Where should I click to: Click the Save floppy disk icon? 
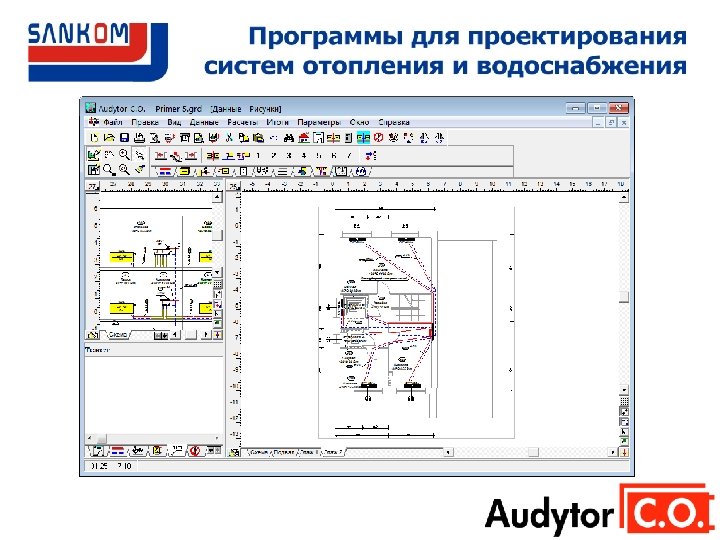tap(124, 137)
